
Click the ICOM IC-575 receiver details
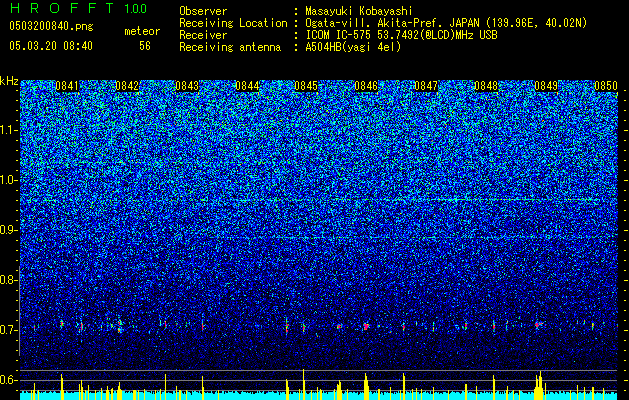(401, 35)
